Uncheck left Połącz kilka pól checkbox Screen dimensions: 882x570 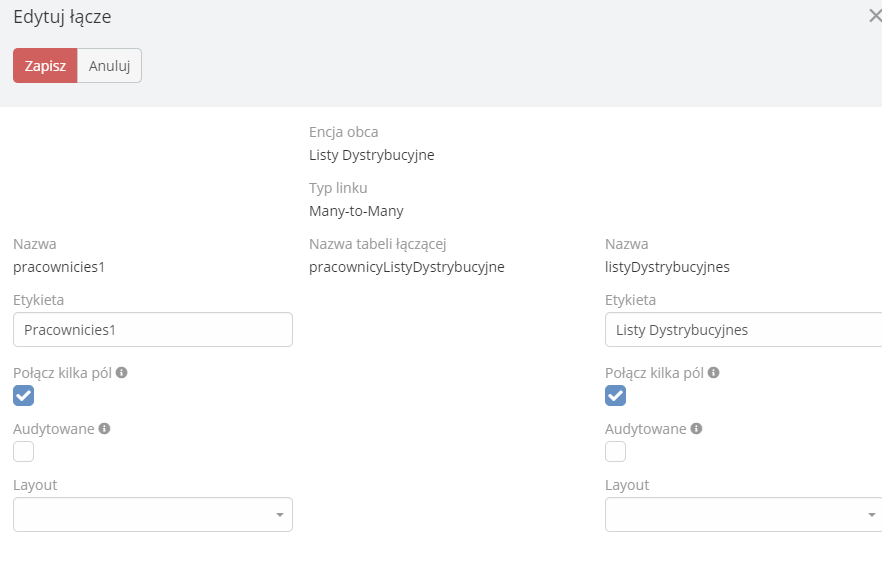tap(24, 396)
